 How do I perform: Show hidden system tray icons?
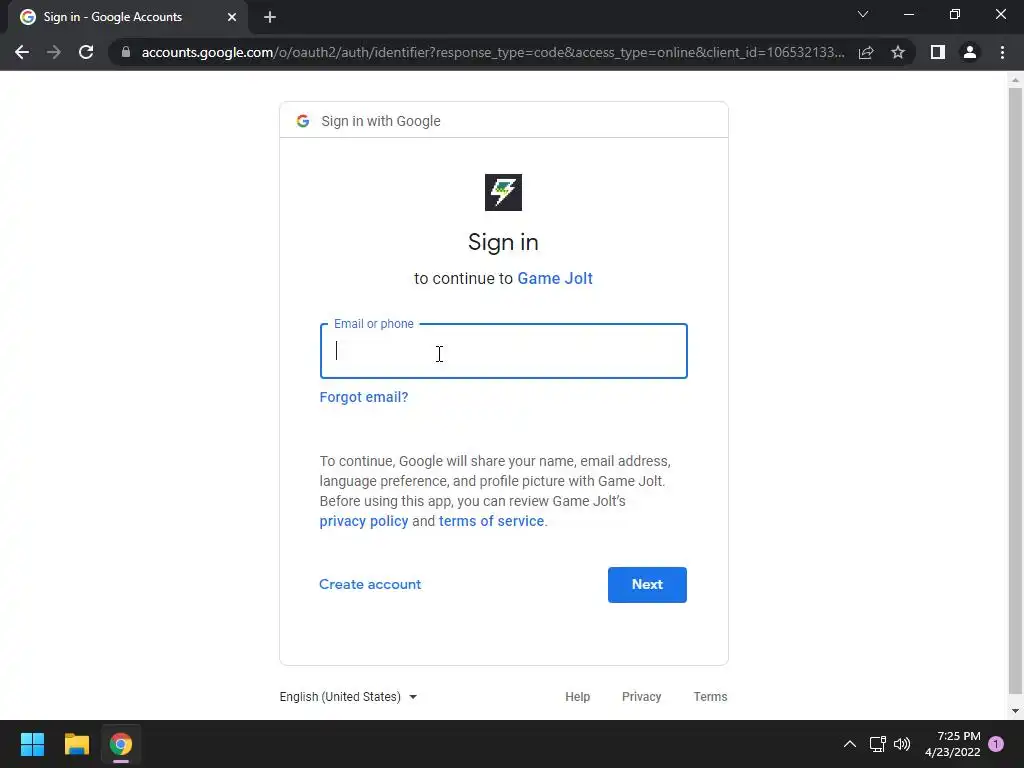click(850, 744)
